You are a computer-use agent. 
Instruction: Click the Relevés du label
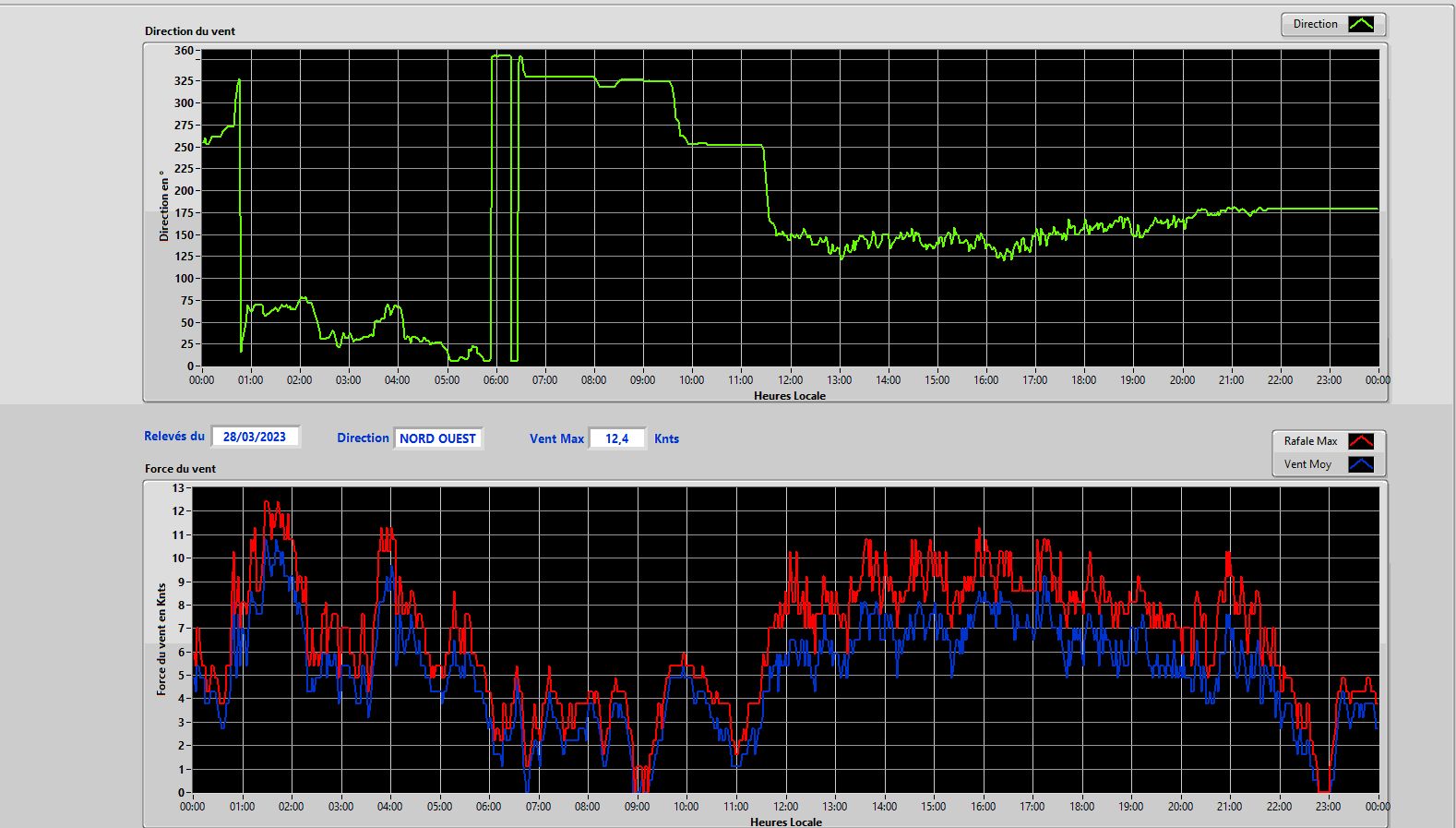point(174,436)
